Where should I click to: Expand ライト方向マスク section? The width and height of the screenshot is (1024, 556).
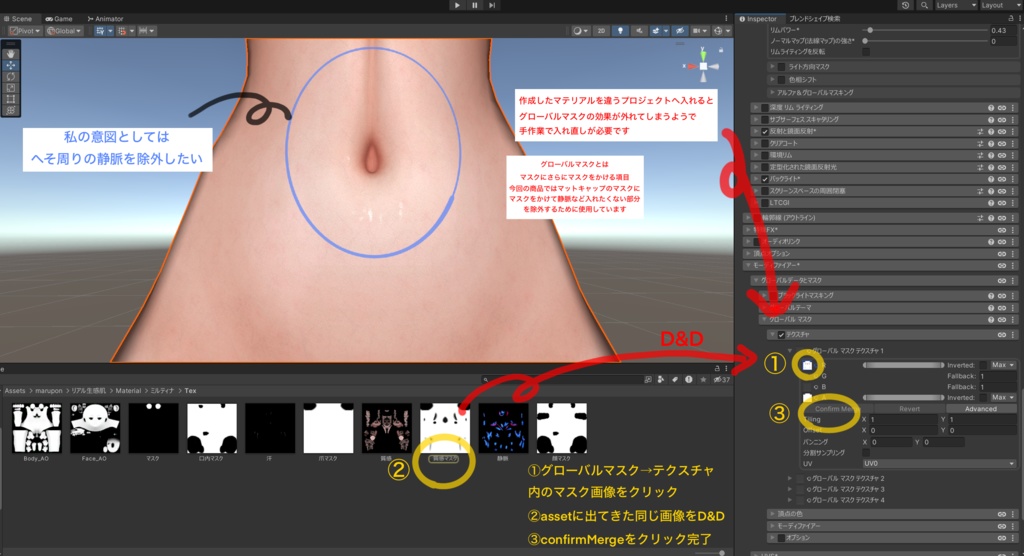tap(772, 67)
